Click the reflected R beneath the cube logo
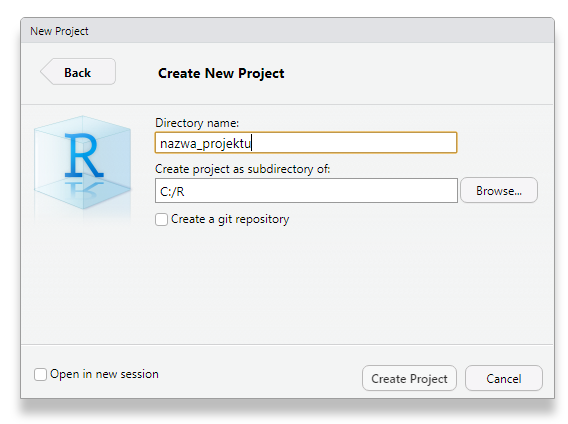The width and height of the screenshot is (568, 424). (x=84, y=190)
